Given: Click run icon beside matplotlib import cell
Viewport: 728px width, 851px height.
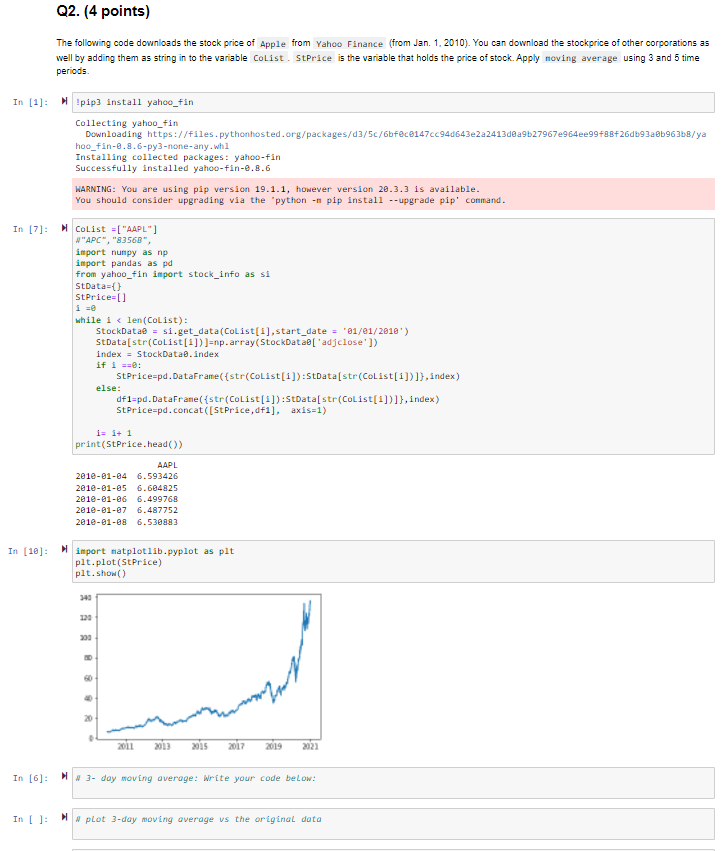Looking at the screenshot, I should [x=65, y=549].
